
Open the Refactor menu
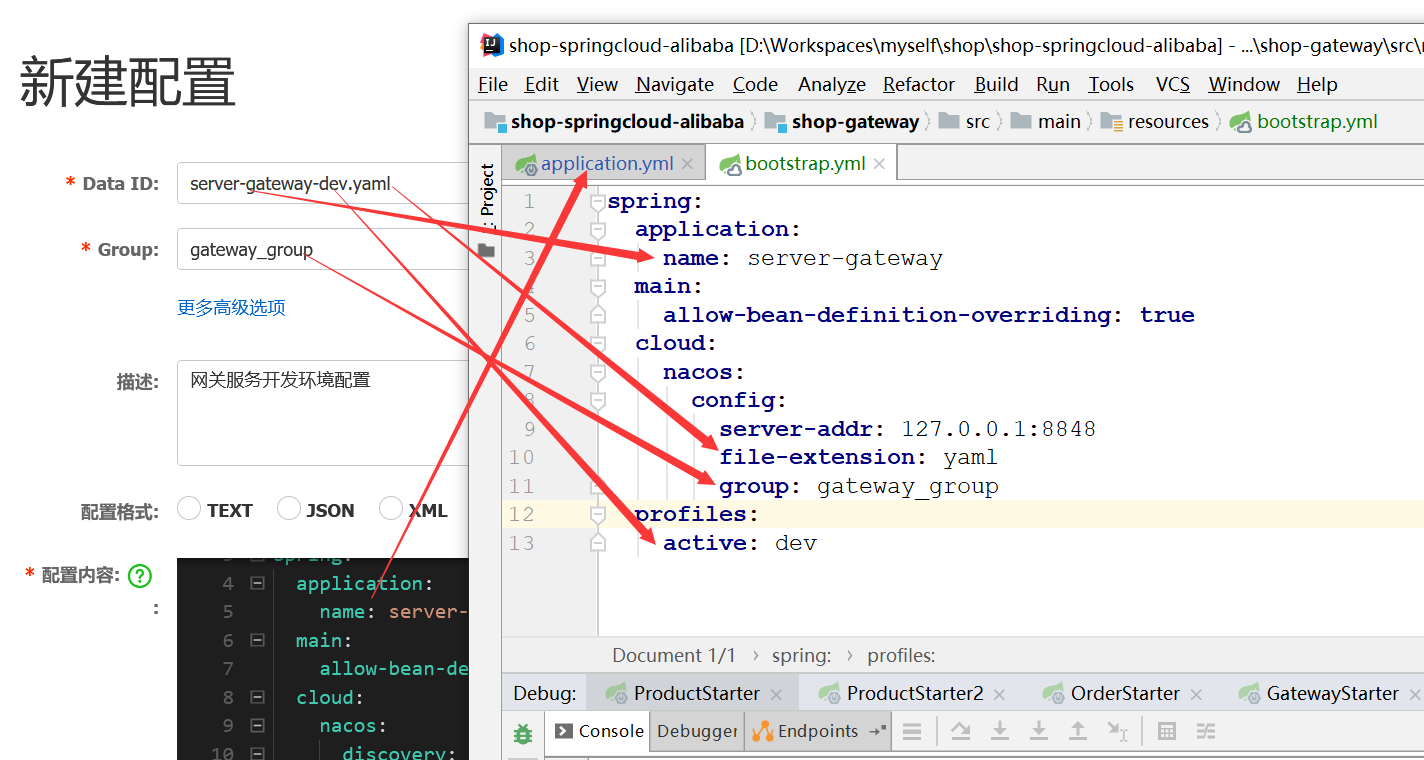click(x=918, y=85)
